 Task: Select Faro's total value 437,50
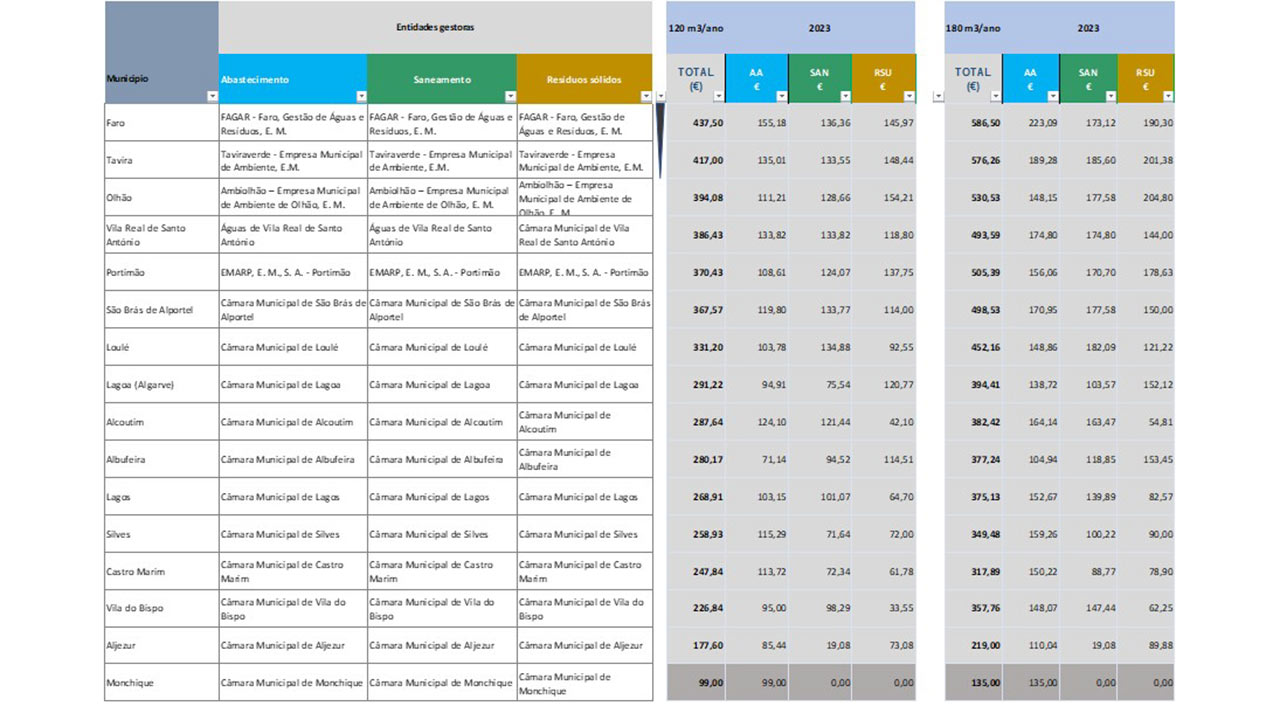tap(696, 123)
